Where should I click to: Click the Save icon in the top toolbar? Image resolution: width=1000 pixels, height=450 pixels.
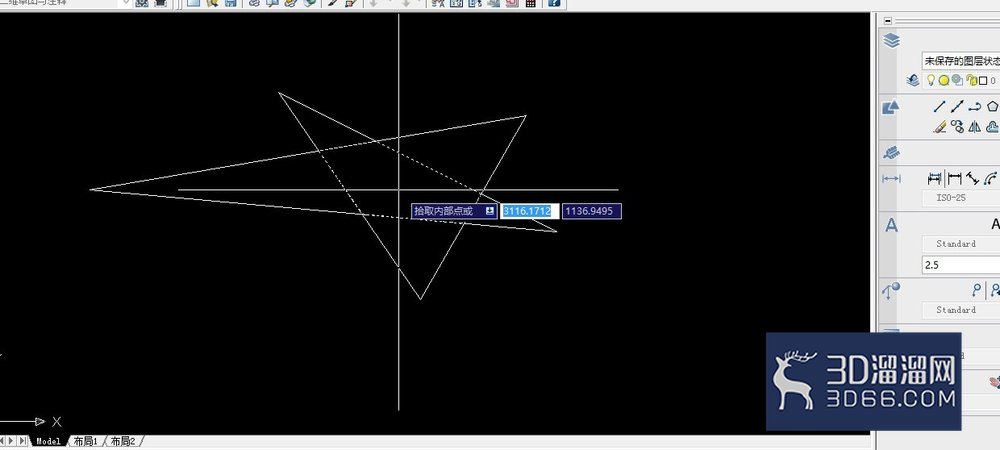231,3
